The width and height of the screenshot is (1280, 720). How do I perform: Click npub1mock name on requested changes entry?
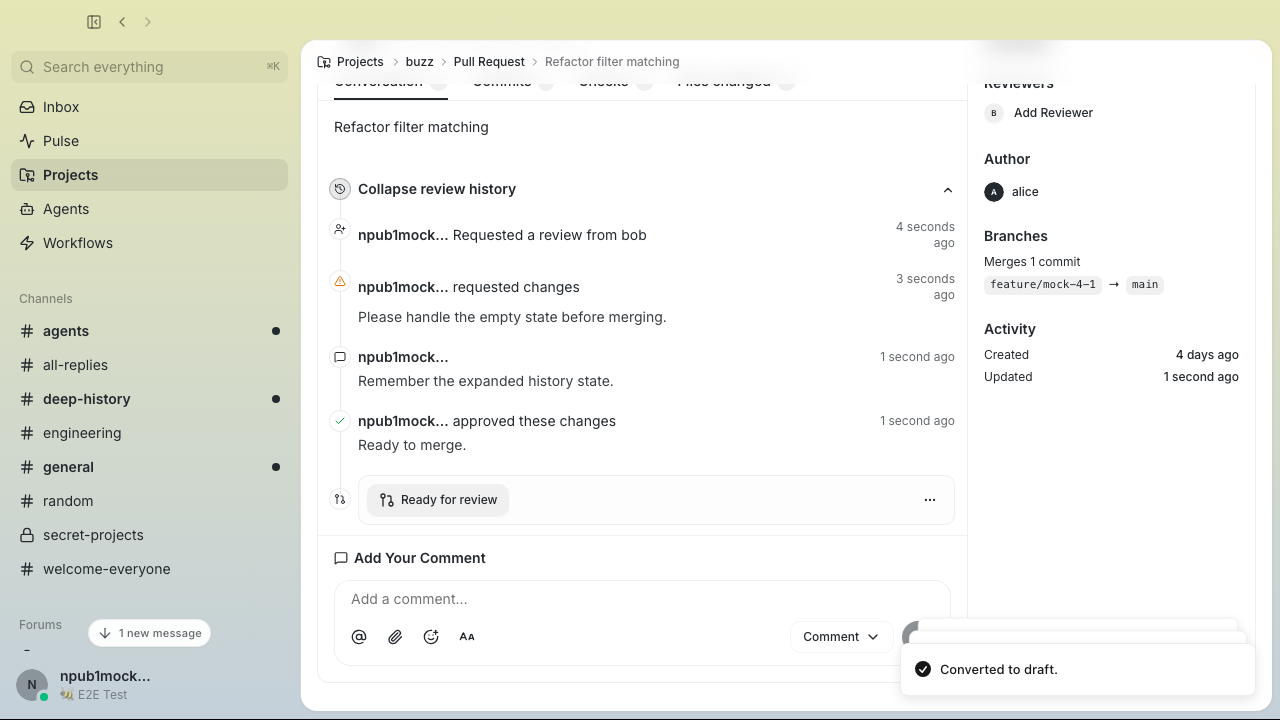point(403,287)
